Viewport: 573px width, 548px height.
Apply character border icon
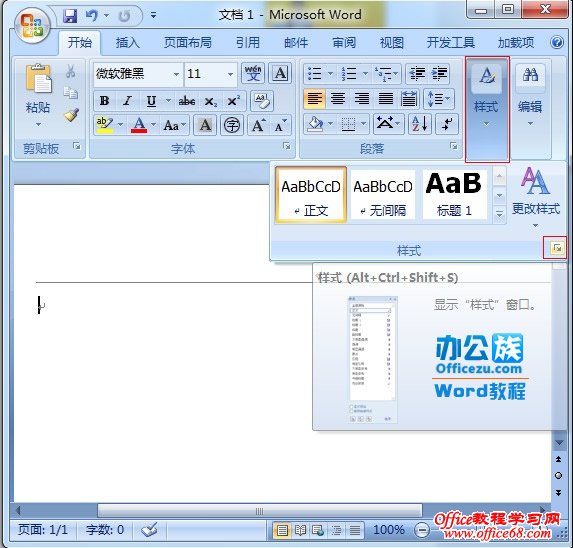pos(280,73)
